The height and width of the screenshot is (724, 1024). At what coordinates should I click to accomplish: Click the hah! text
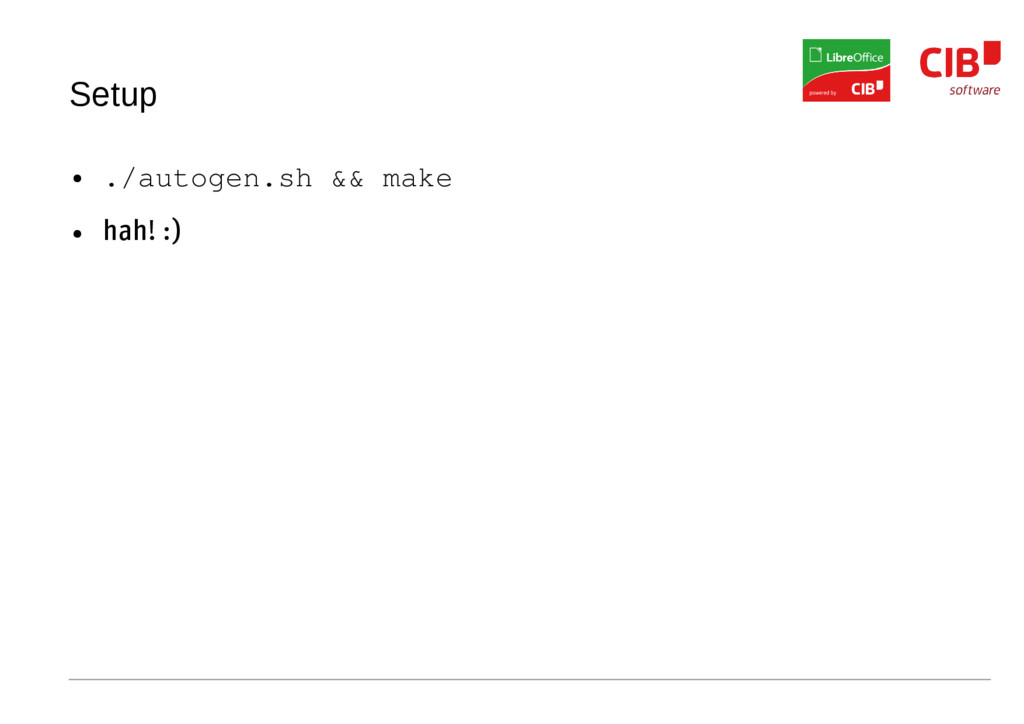pyautogui.click(x=129, y=230)
